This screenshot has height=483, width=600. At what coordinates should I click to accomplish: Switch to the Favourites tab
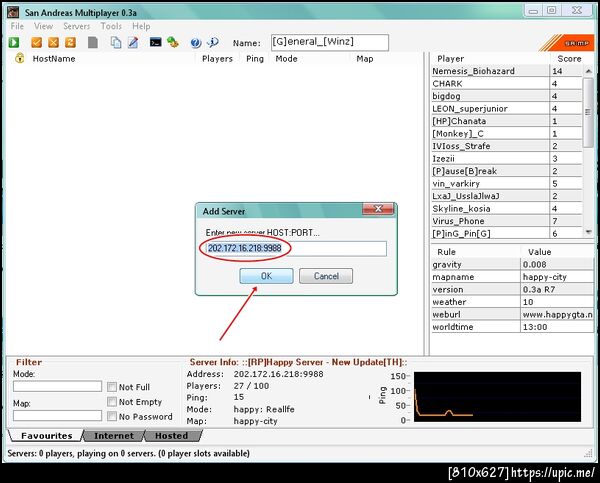click(46, 436)
